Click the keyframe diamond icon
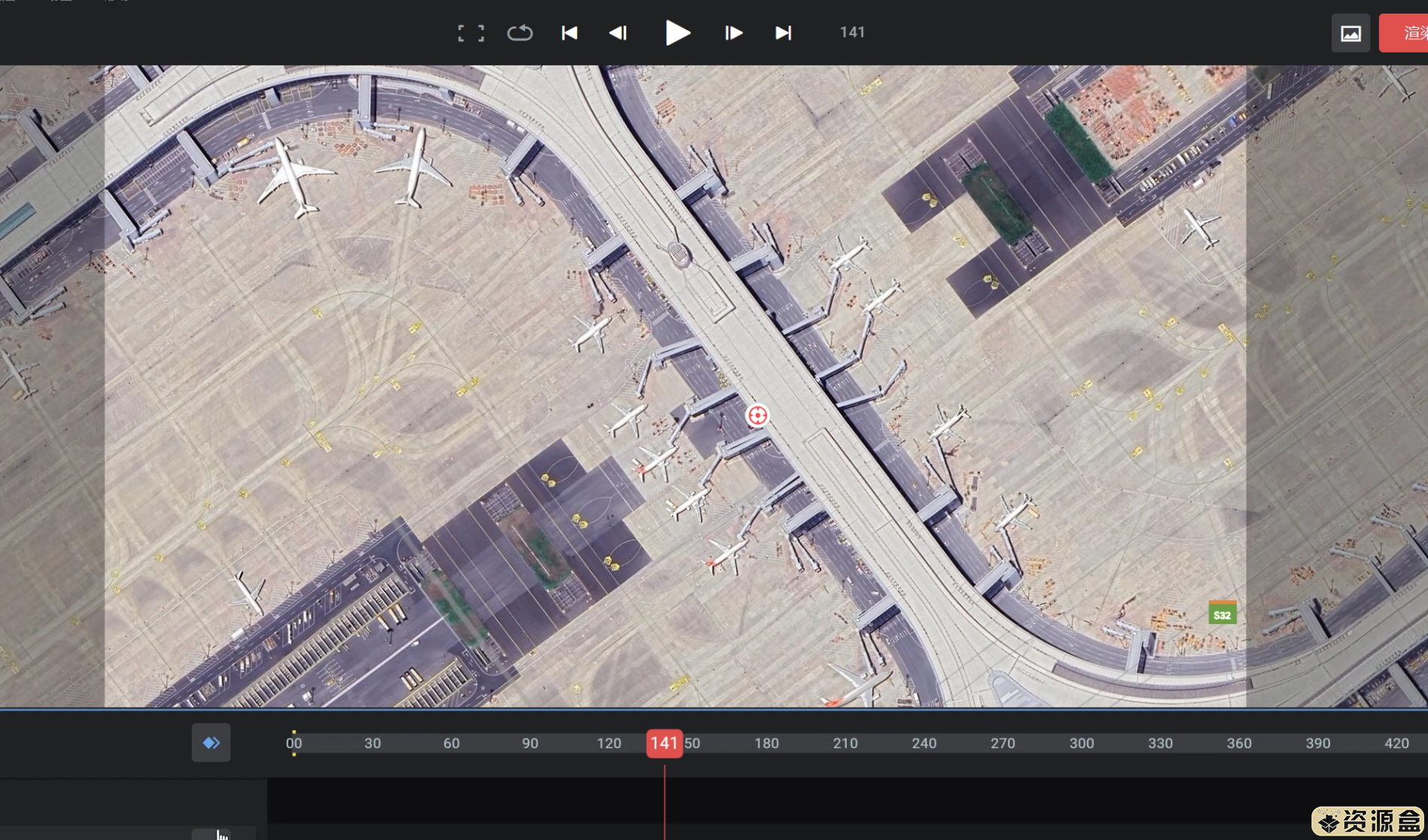Viewport: 1428px width, 840px height. 211,743
